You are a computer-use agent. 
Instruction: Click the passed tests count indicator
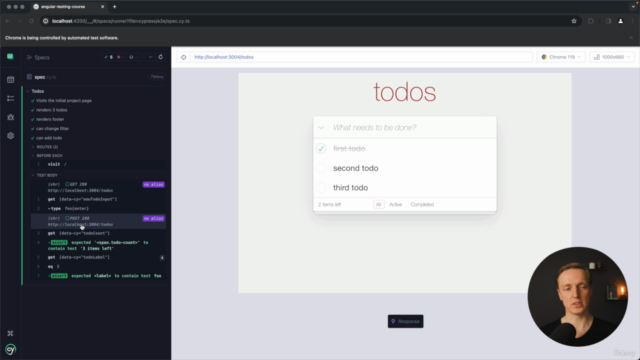click(109, 57)
